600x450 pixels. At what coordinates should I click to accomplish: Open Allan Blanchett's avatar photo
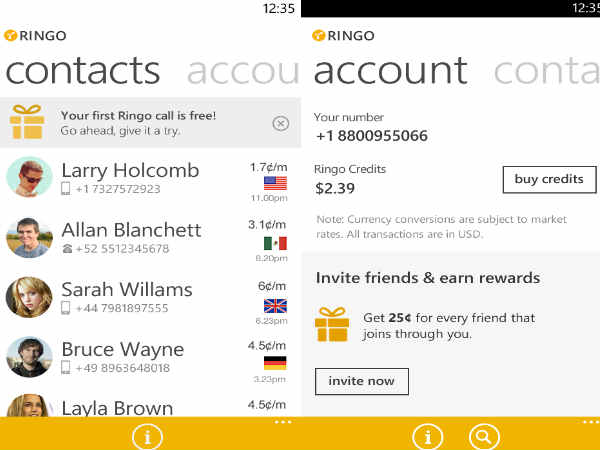[29, 237]
